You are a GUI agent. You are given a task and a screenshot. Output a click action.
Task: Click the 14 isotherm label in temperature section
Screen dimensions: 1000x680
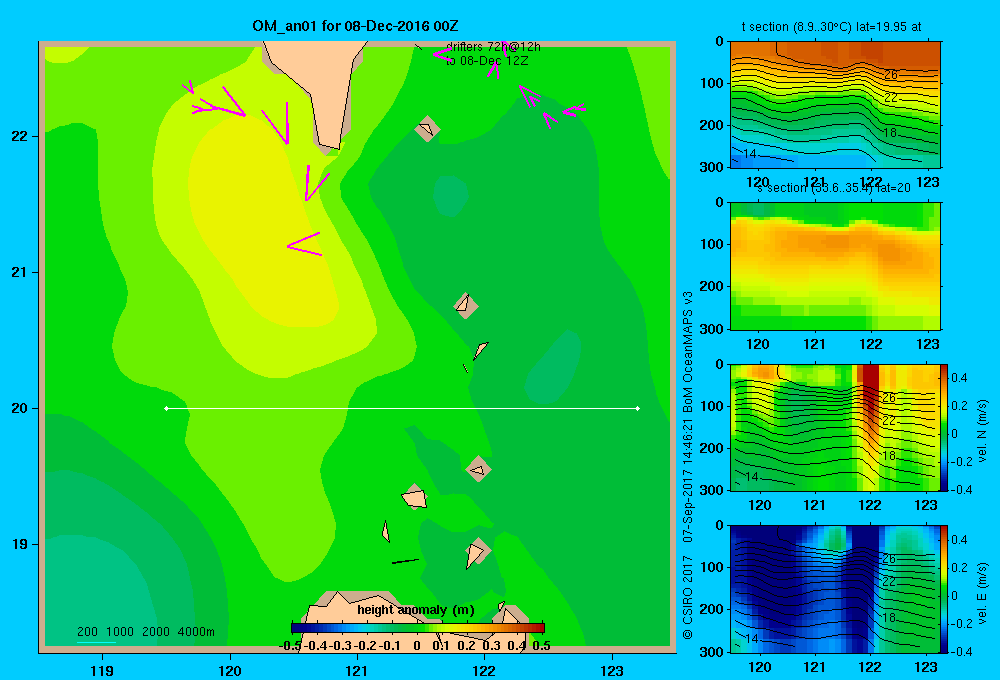click(749, 154)
